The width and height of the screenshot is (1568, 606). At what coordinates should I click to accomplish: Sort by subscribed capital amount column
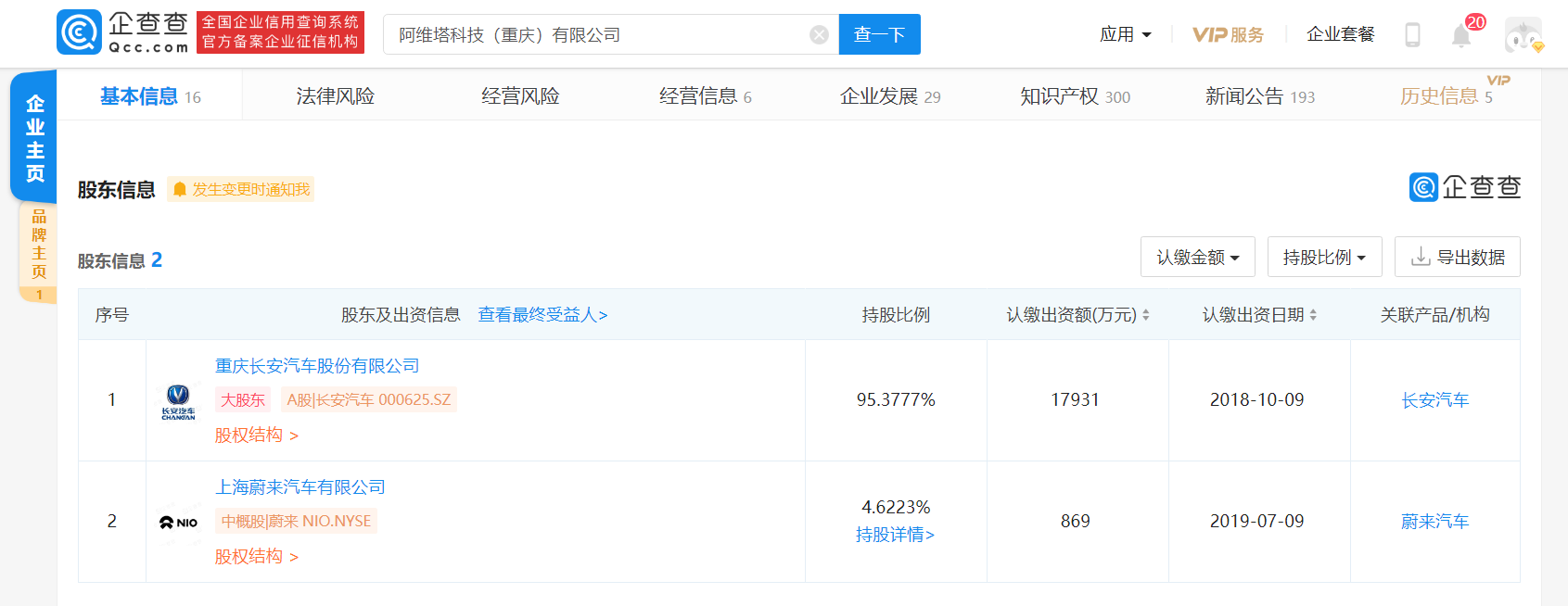coord(1146,315)
